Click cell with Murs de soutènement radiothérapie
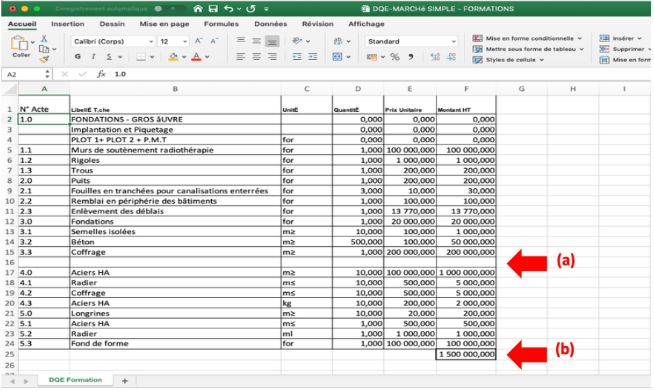 [175, 150]
